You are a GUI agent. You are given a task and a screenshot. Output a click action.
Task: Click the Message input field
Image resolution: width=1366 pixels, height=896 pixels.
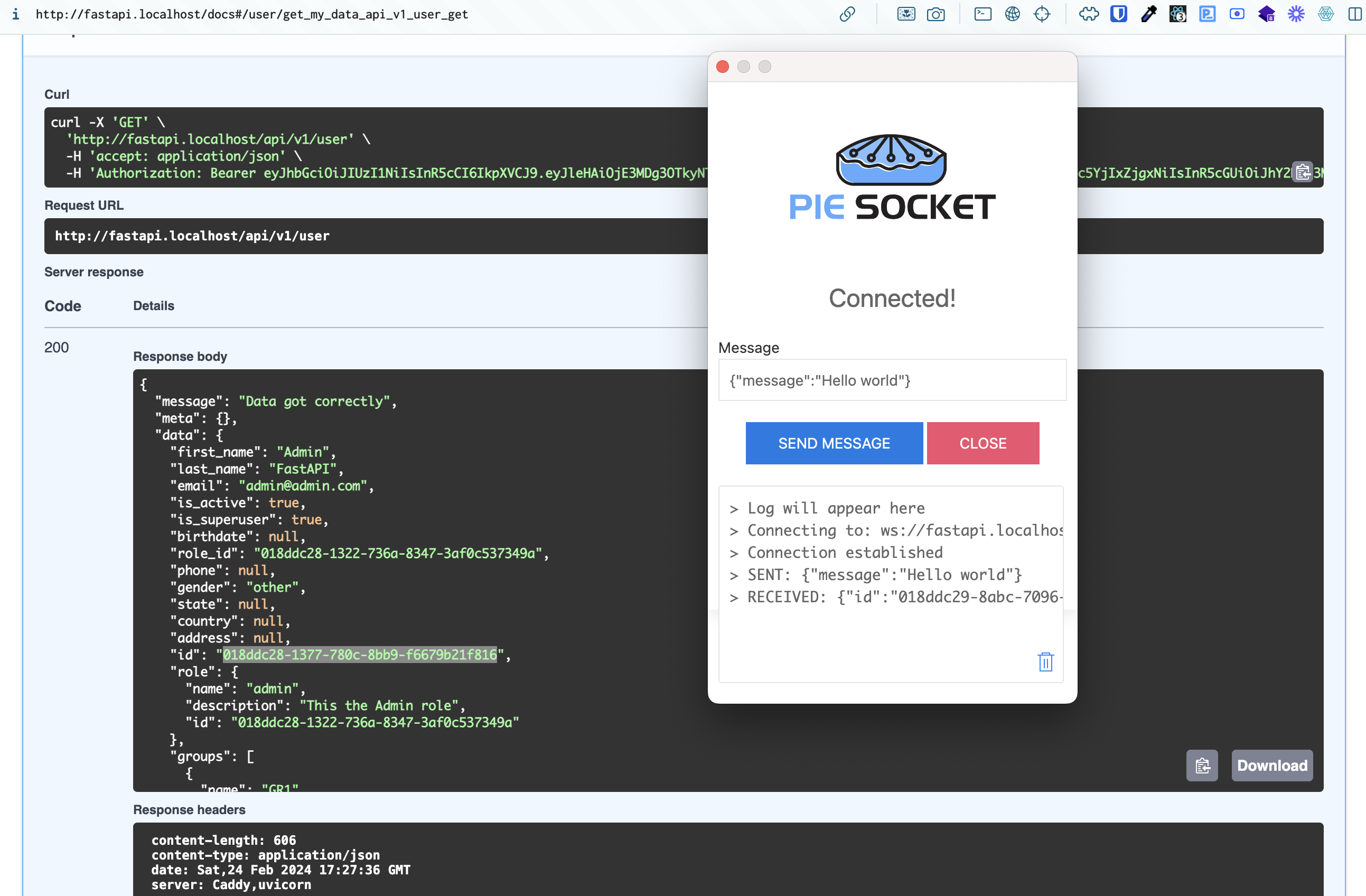(892, 380)
